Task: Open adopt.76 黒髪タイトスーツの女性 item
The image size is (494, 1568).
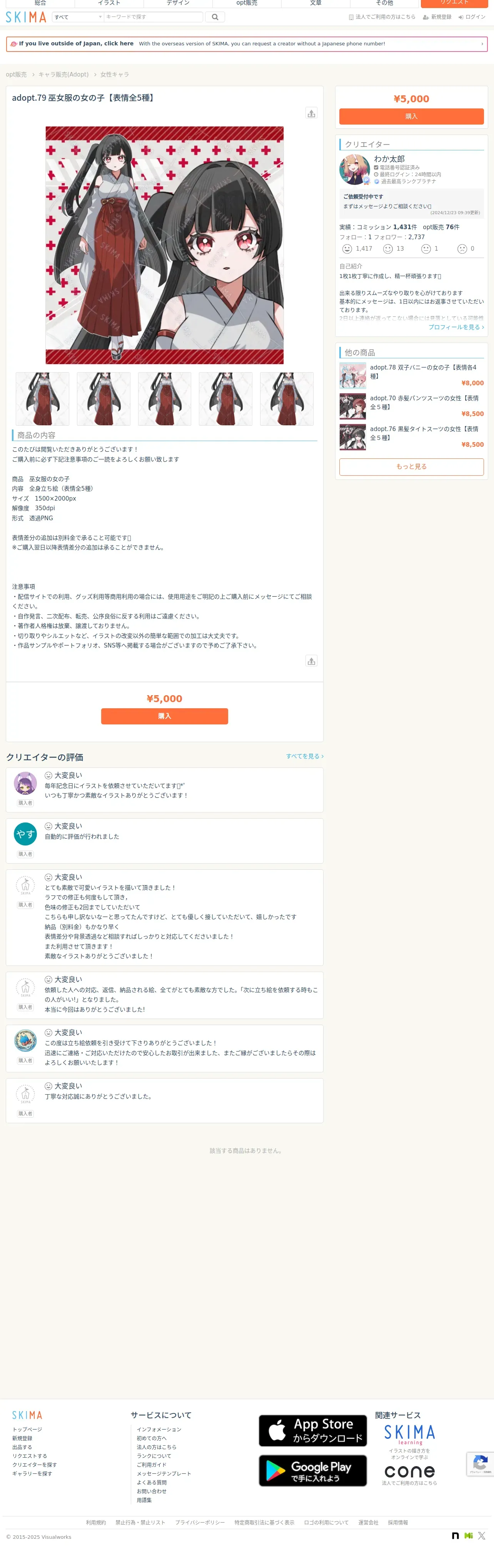Action: (411, 437)
